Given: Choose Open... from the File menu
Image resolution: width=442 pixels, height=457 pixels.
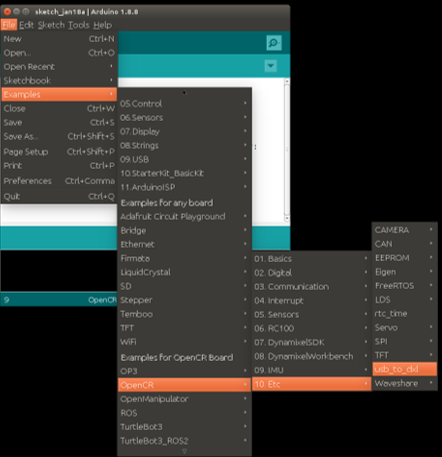Looking at the screenshot, I should [59, 53].
